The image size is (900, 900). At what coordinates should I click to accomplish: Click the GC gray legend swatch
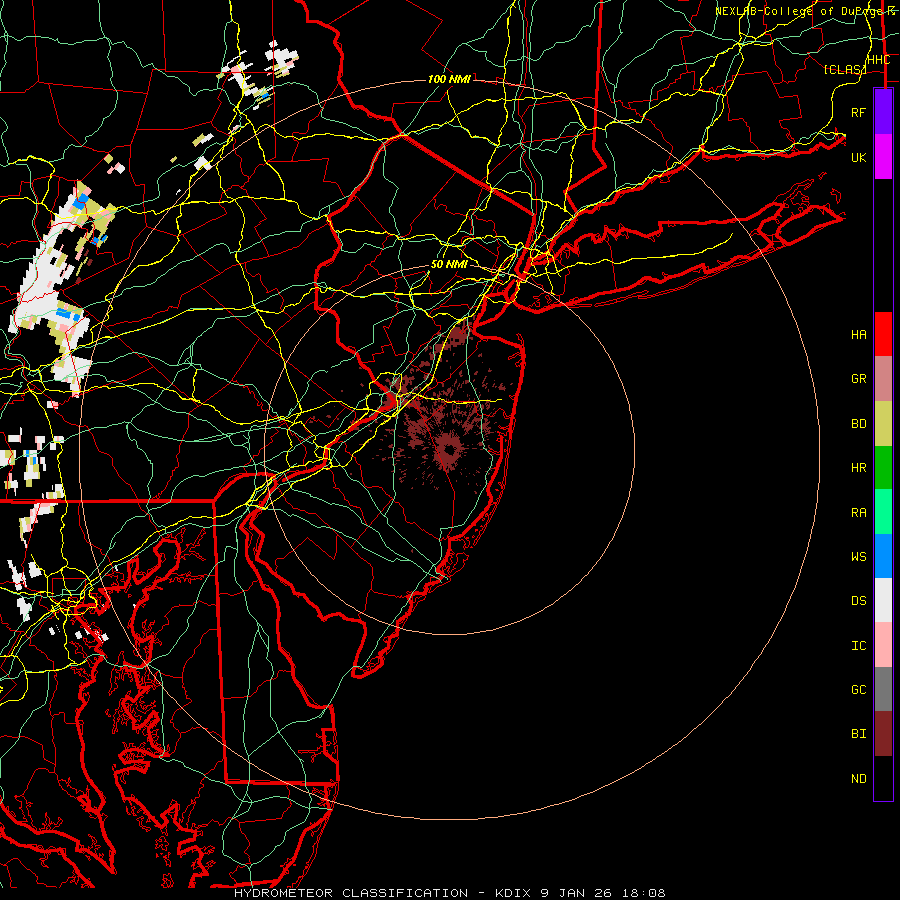pyautogui.click(x=883, y=689)
